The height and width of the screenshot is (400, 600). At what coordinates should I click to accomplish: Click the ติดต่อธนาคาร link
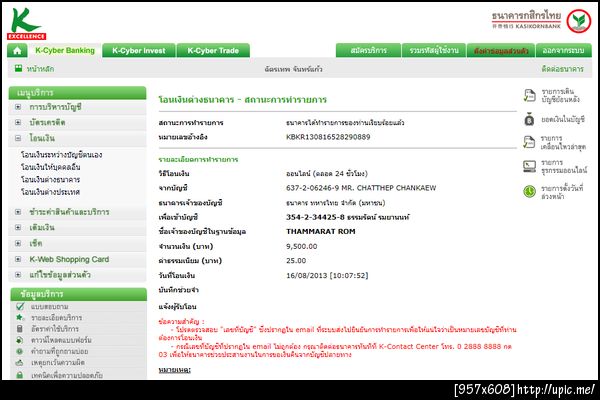[562, 69]
